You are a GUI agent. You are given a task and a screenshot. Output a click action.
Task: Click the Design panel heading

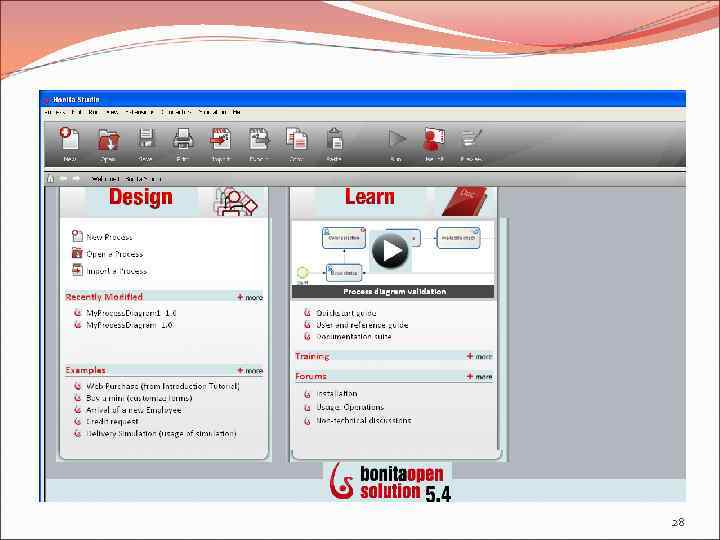click(x=141, y=197)
